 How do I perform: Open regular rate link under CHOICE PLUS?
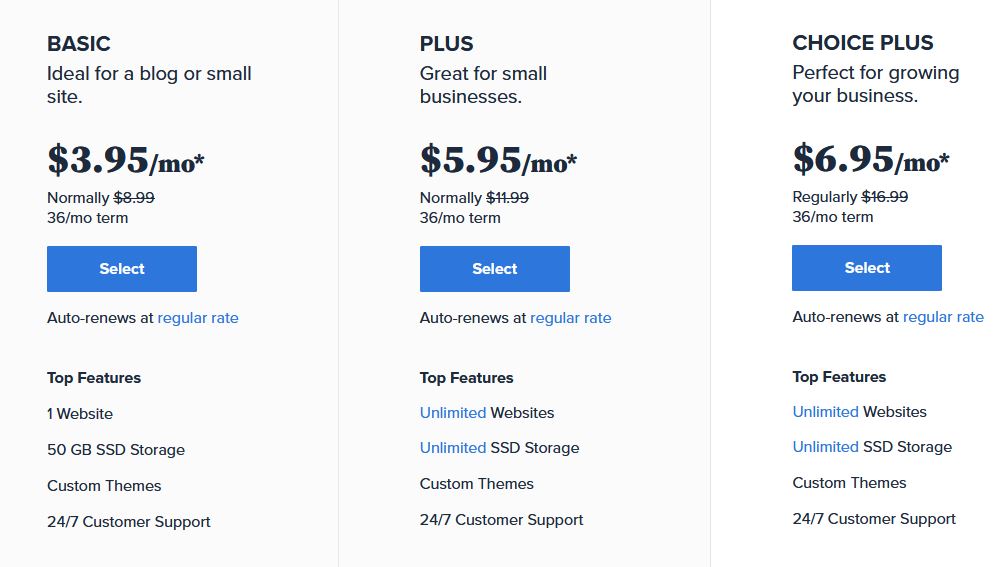[x=943, y=317]
